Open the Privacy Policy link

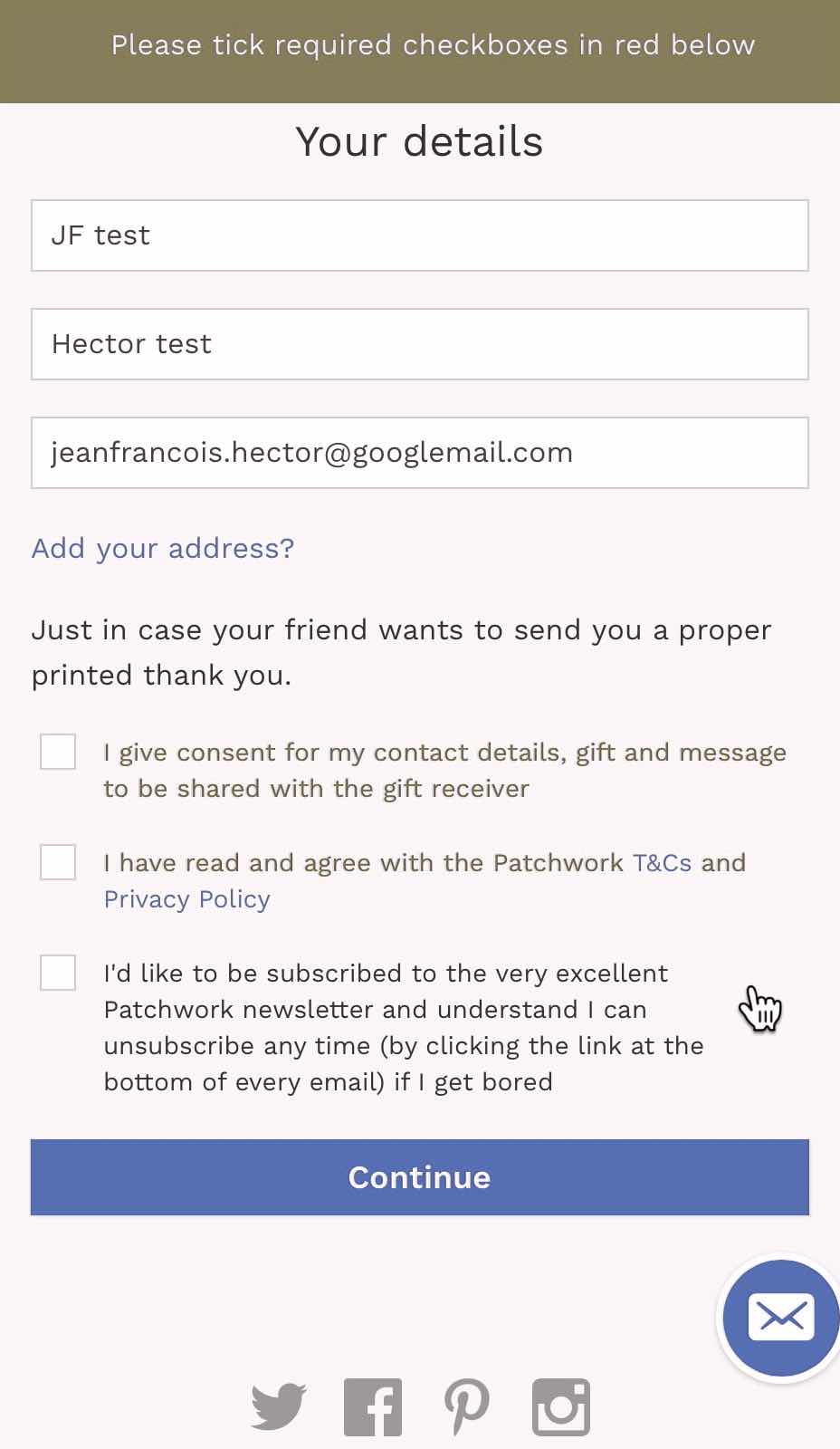pyautogui.click(x=187, y=899)
